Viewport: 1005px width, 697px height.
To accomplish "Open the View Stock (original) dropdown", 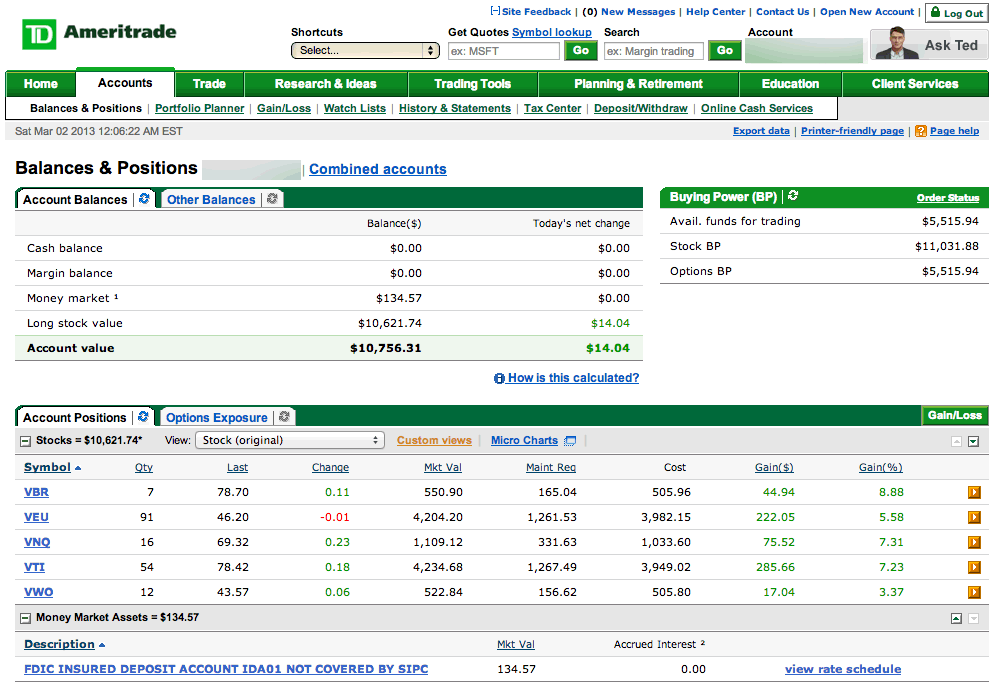I will pyautogui.click(x=290, y=440).
